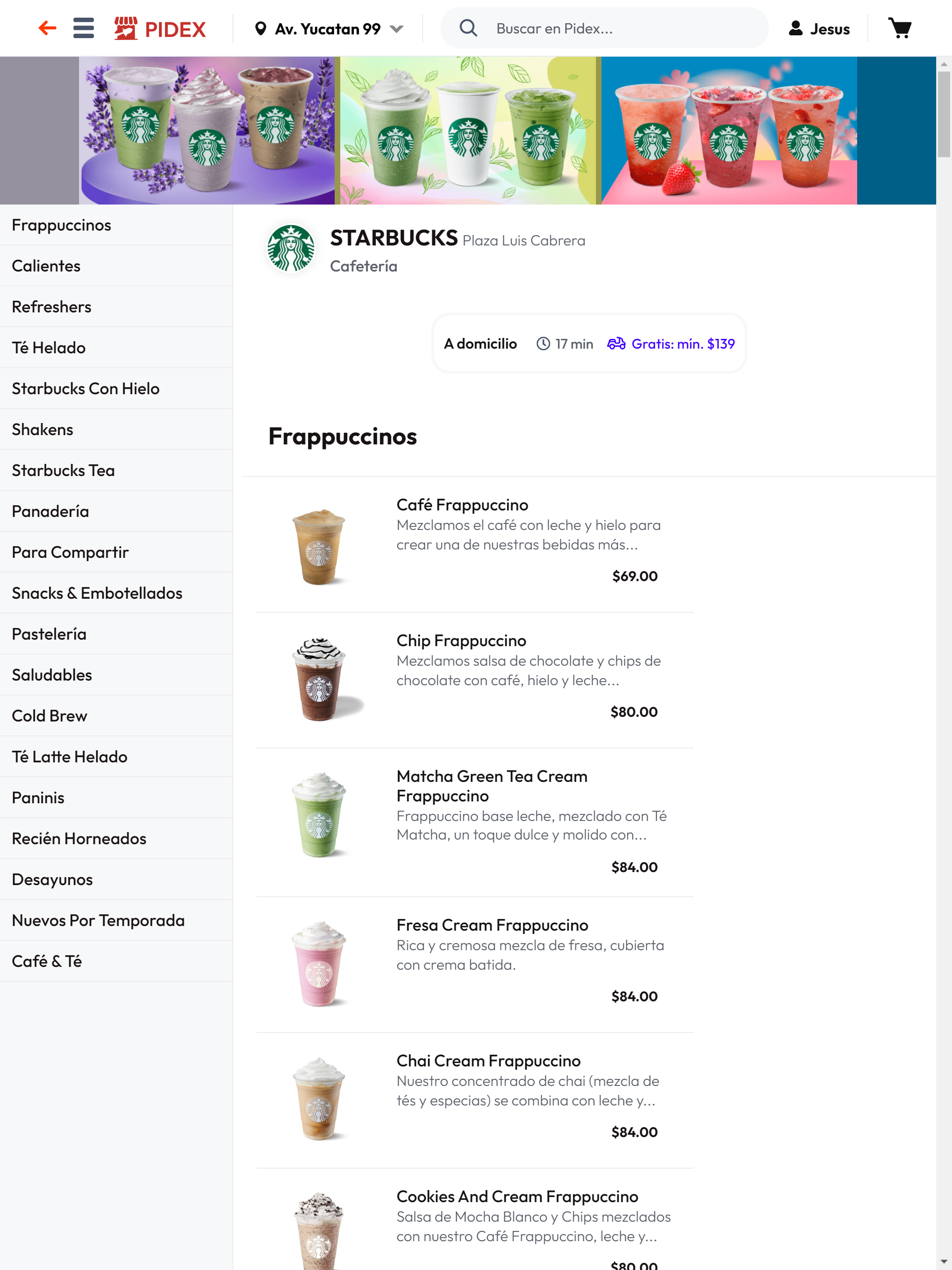Click the lavender drinks promo banner
This screenshot has height=1270, width=952.
click(207, 130)
